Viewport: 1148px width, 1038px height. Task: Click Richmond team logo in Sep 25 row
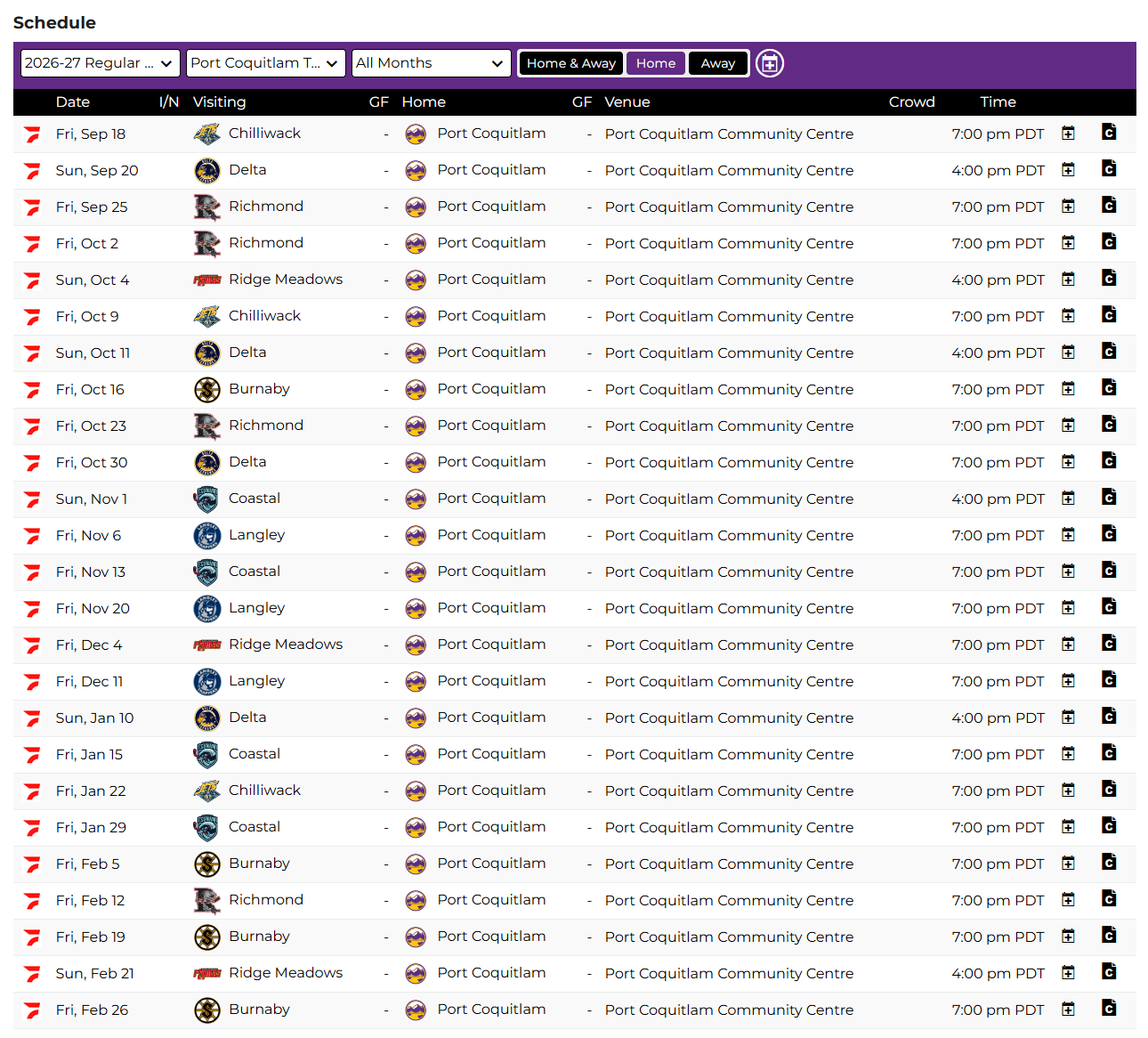pos(207,207)
